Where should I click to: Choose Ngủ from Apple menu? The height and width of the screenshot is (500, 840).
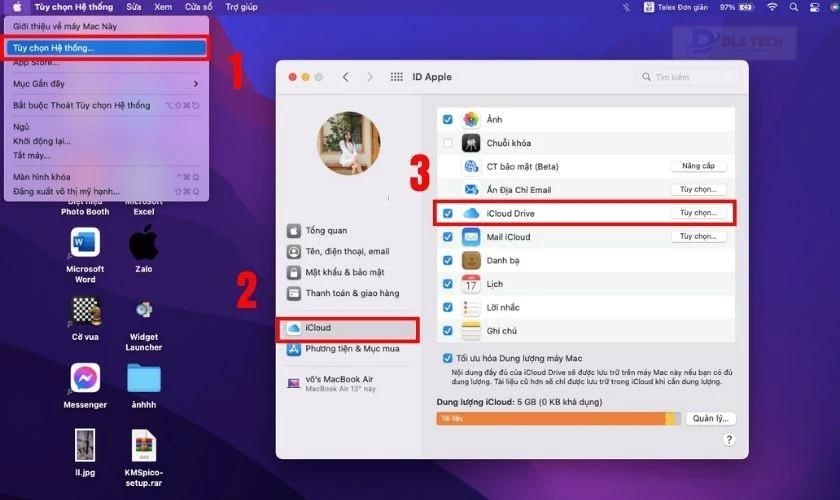point(106,127)
